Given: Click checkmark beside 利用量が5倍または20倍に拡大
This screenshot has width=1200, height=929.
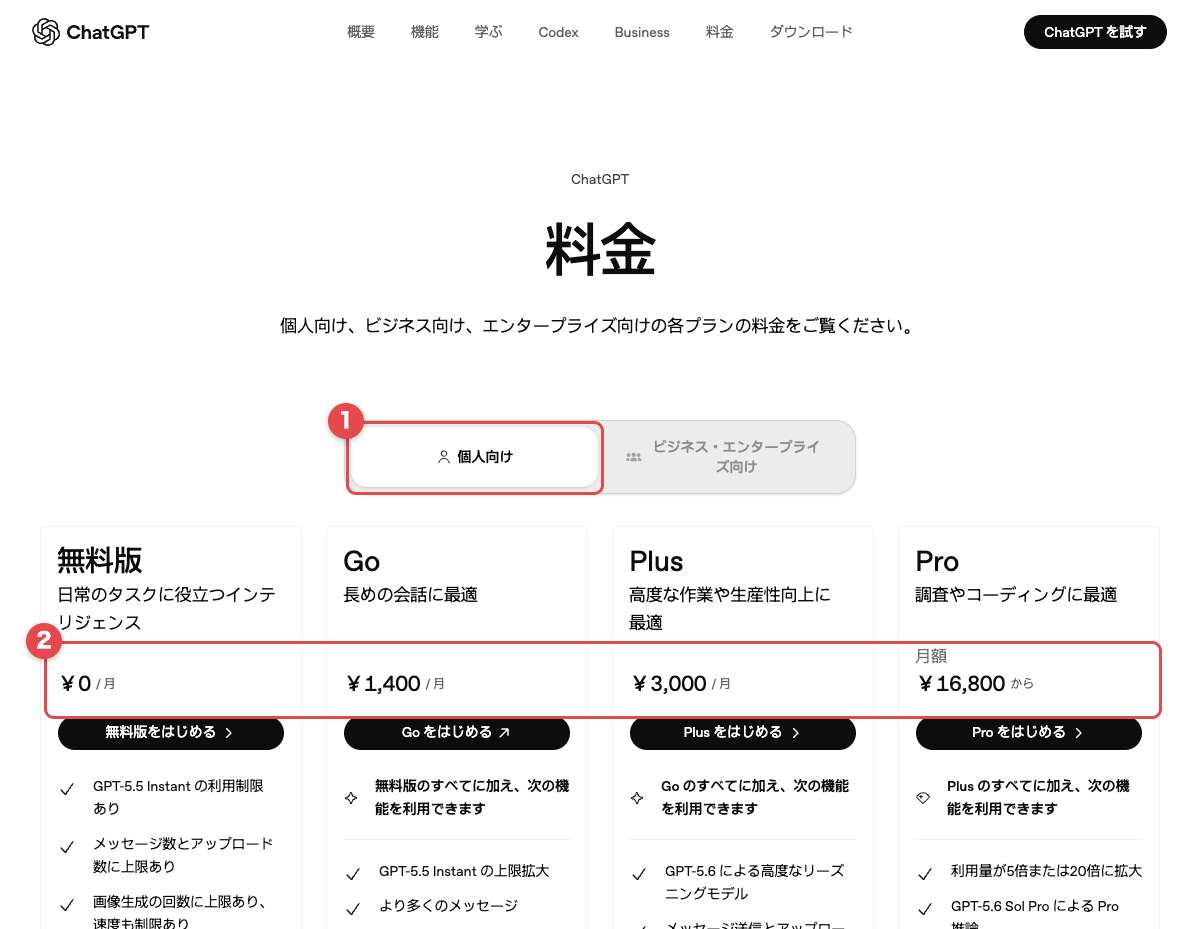Looking at the screenshot, I should coord(925,875).
